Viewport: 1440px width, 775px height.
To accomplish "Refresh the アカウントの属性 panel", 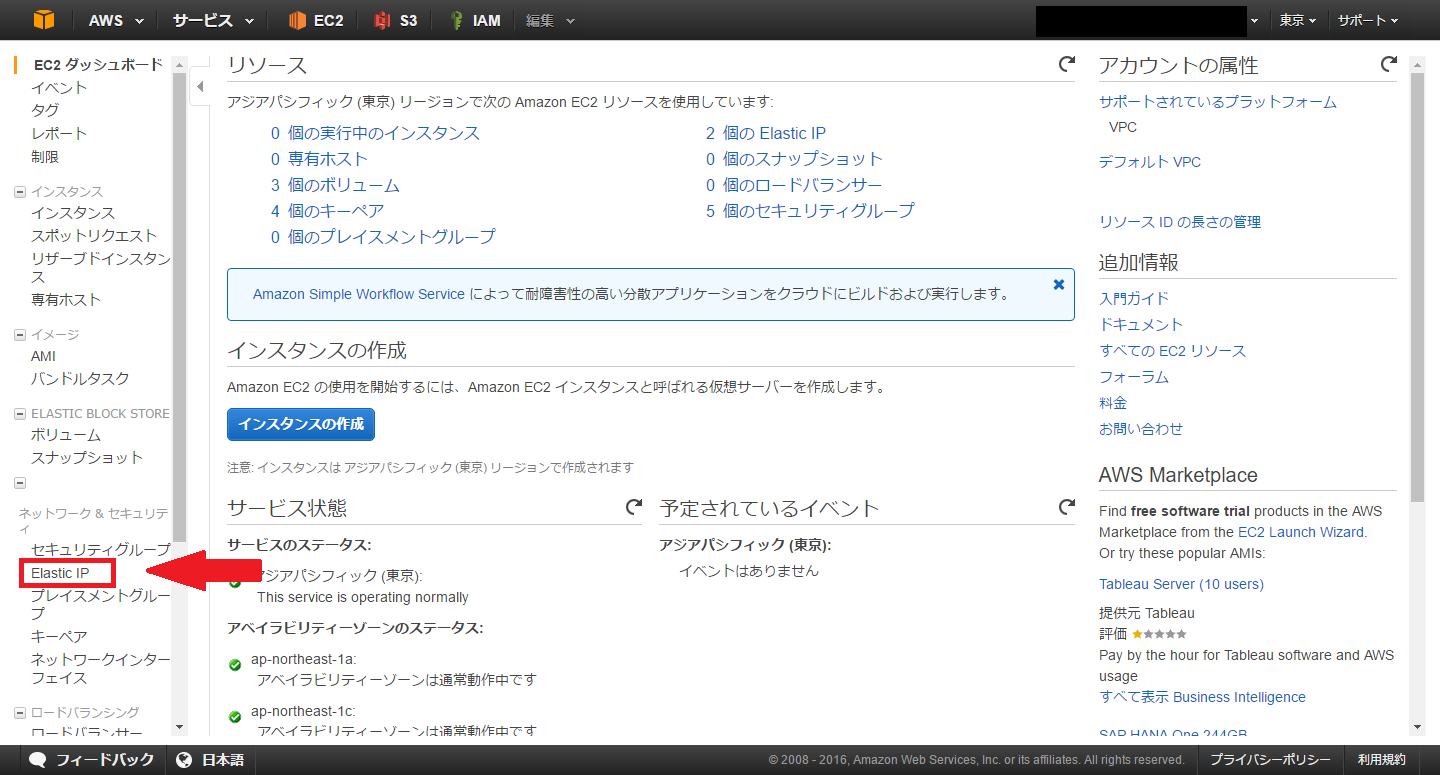I will [x=1388, y=65].
